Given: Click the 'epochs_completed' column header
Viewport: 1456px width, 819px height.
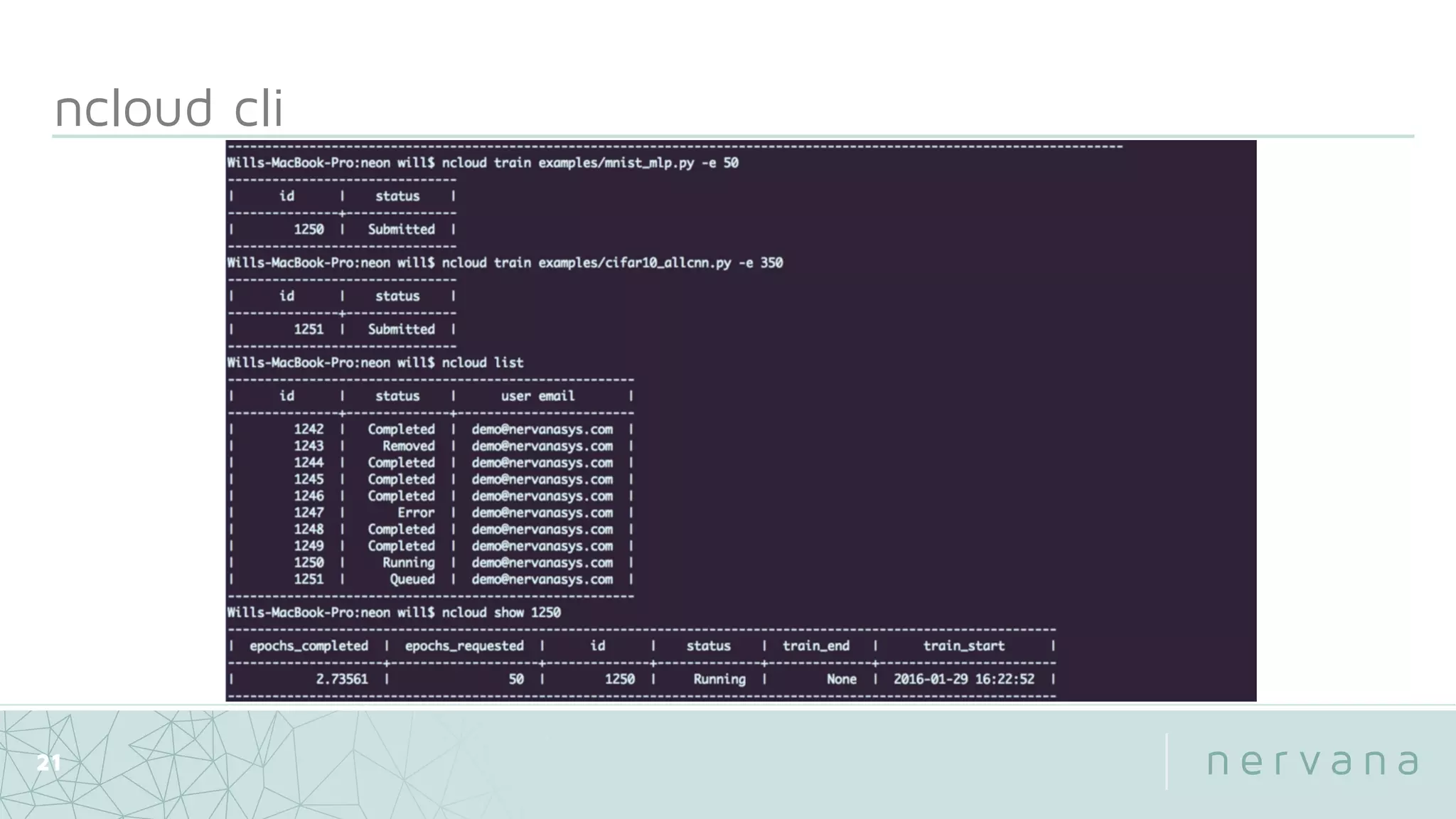Looking at the screenshot, I should point(309,646).
